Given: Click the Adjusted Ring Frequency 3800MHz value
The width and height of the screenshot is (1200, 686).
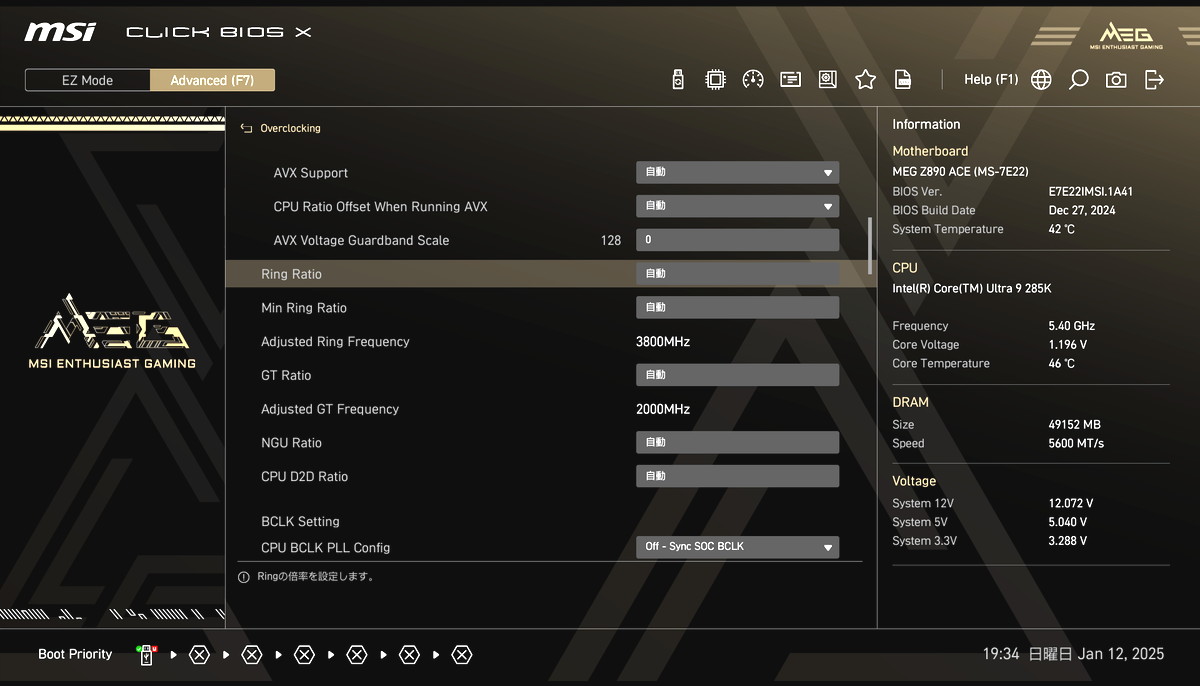Looking at the screenshot, I should (x=663, y=342).
